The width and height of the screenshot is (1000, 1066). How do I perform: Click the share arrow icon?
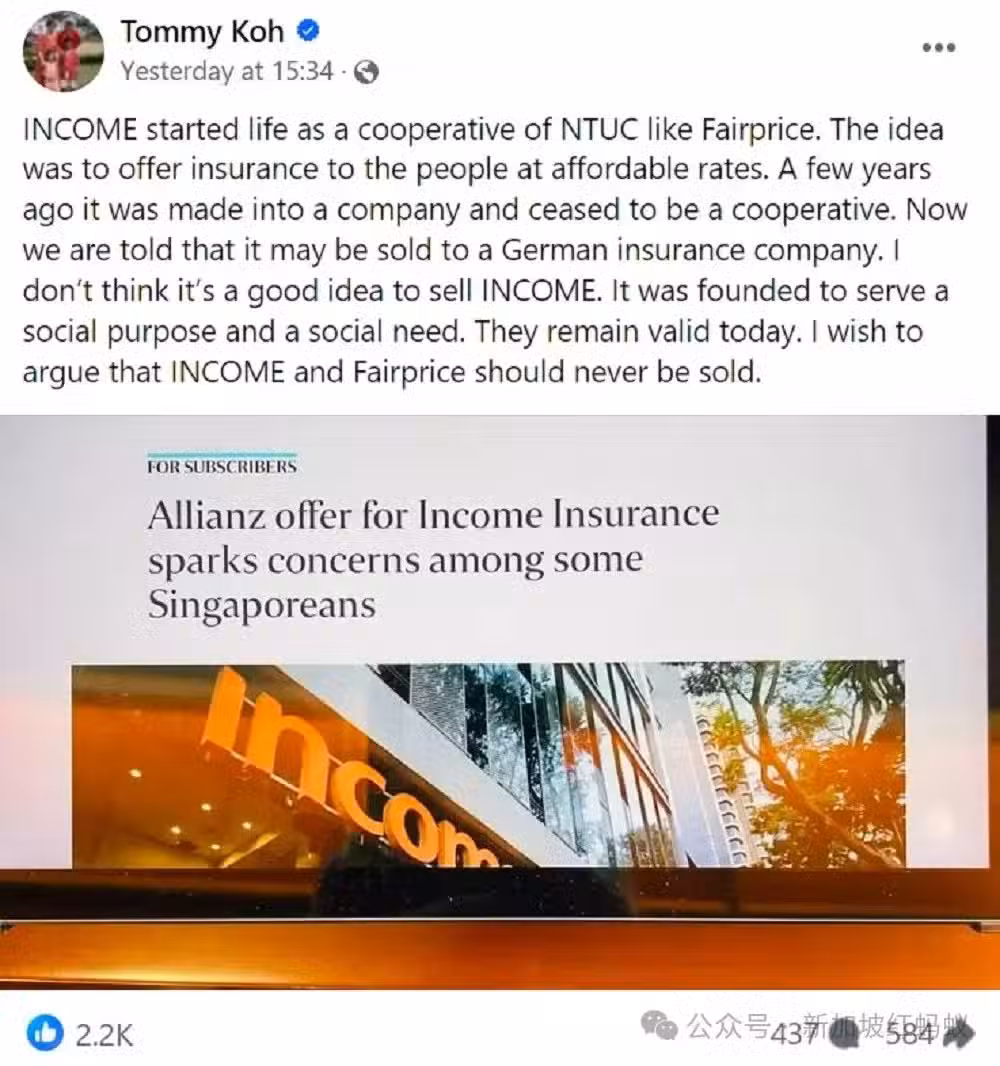point(959,1035)
